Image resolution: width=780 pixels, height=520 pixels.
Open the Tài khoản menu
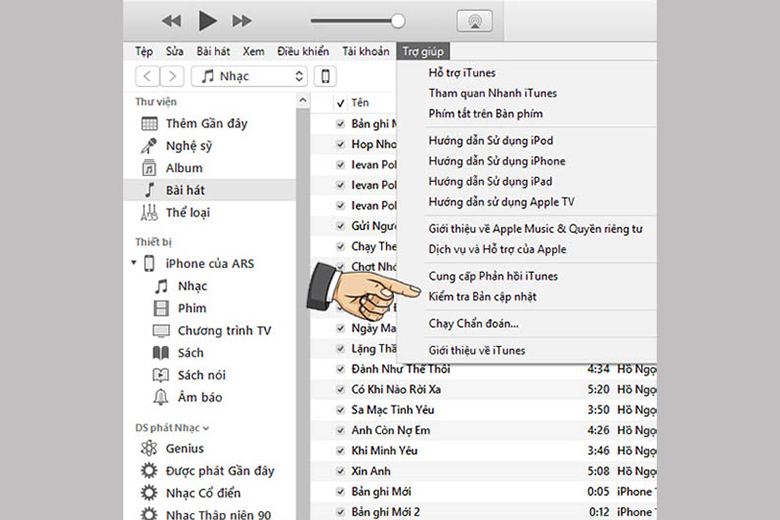click(x=366, y=51)
